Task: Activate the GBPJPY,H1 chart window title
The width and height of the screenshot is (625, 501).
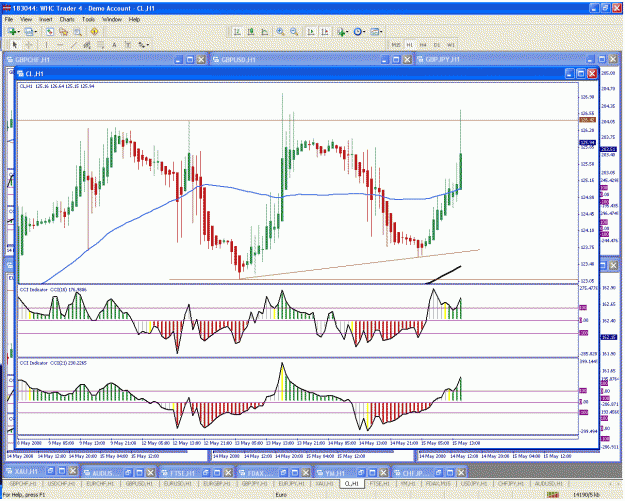Action: pos(442,59)
